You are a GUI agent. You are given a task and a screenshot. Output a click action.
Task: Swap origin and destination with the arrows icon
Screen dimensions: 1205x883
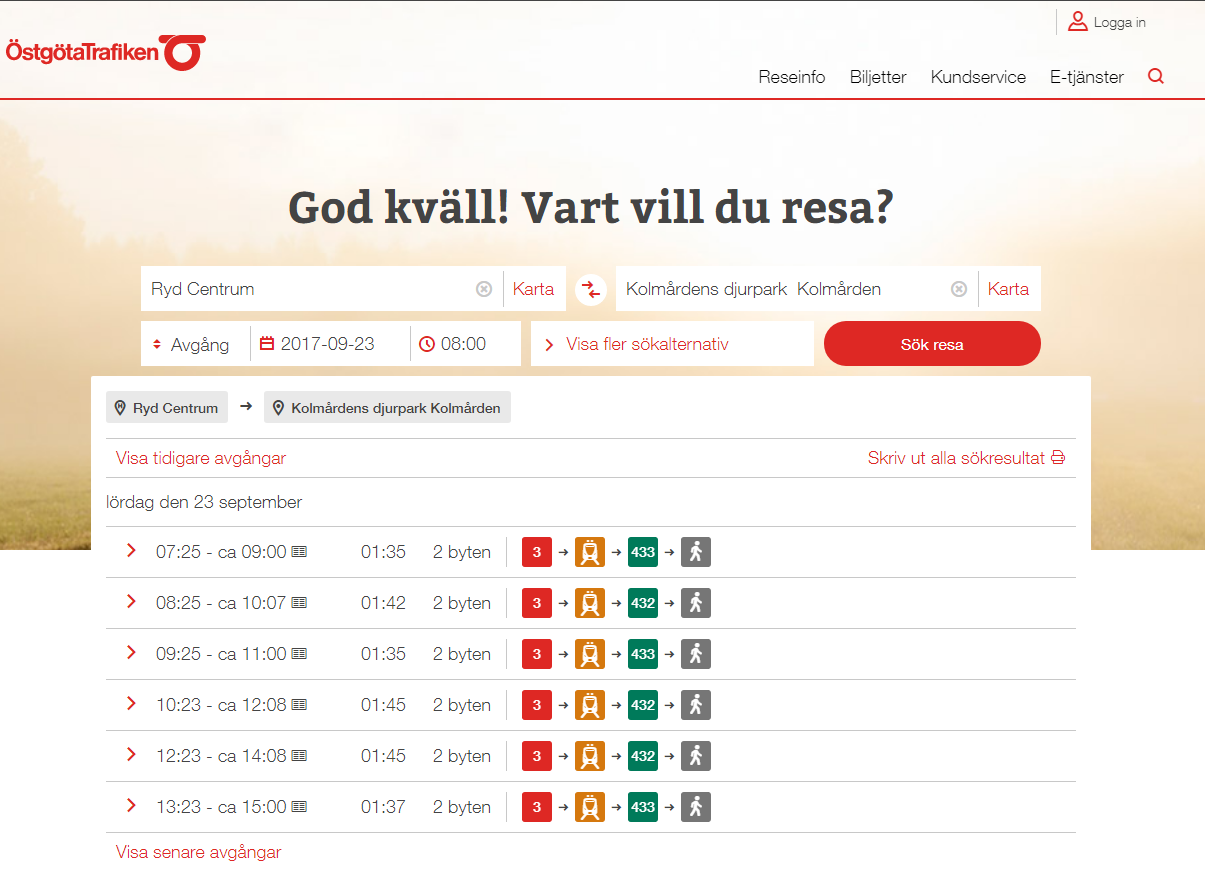(x=590, y=289)
